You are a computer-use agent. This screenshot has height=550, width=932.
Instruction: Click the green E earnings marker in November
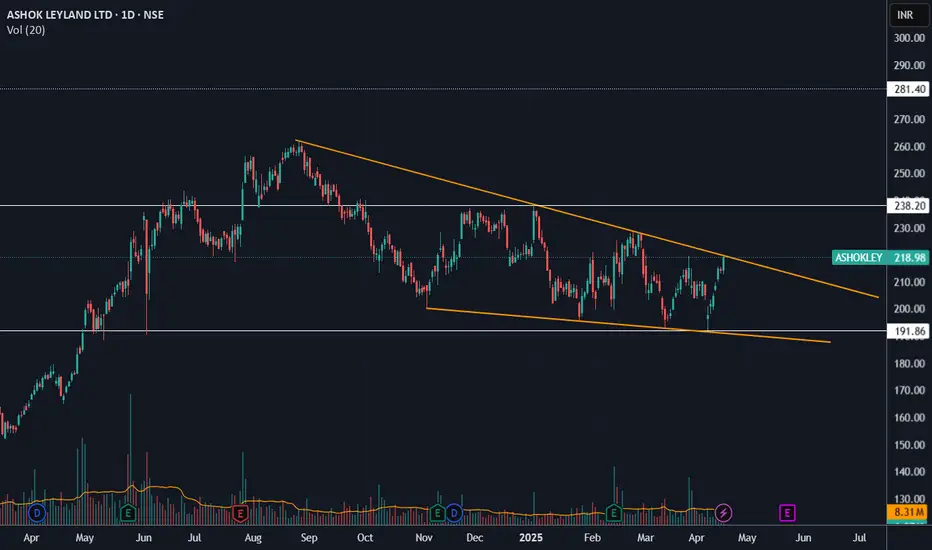(437, 513)
